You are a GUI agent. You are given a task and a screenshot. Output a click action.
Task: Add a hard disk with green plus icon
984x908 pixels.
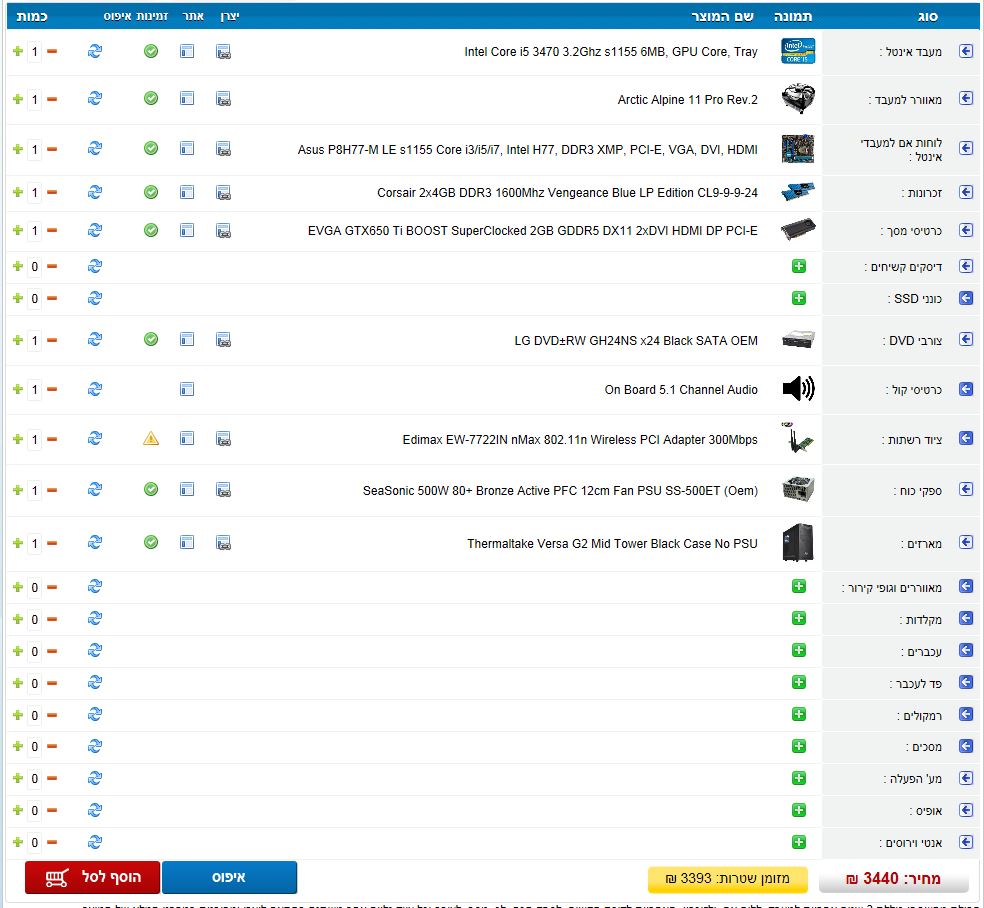click(798, 266)
